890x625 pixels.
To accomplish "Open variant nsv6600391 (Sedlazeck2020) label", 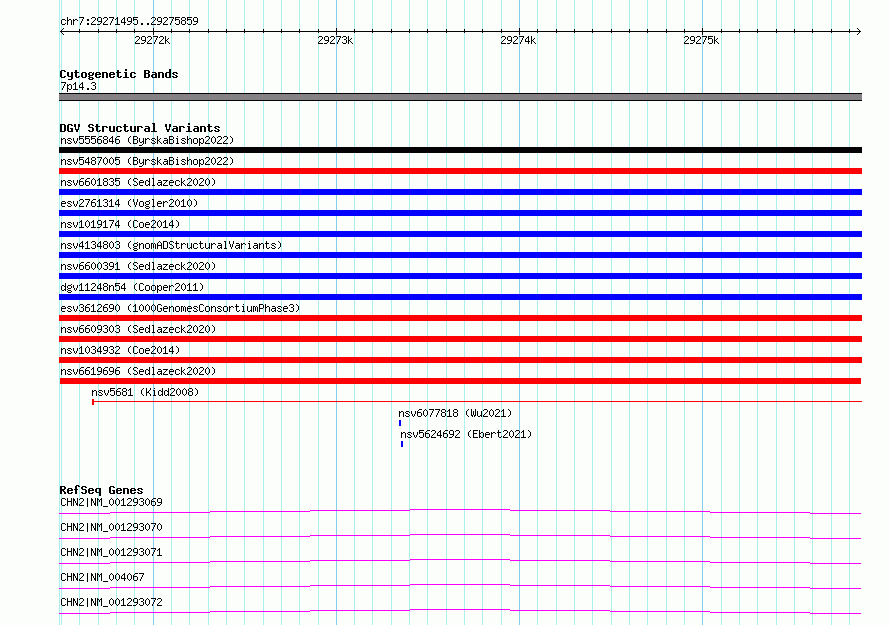I will click(138, 266).
